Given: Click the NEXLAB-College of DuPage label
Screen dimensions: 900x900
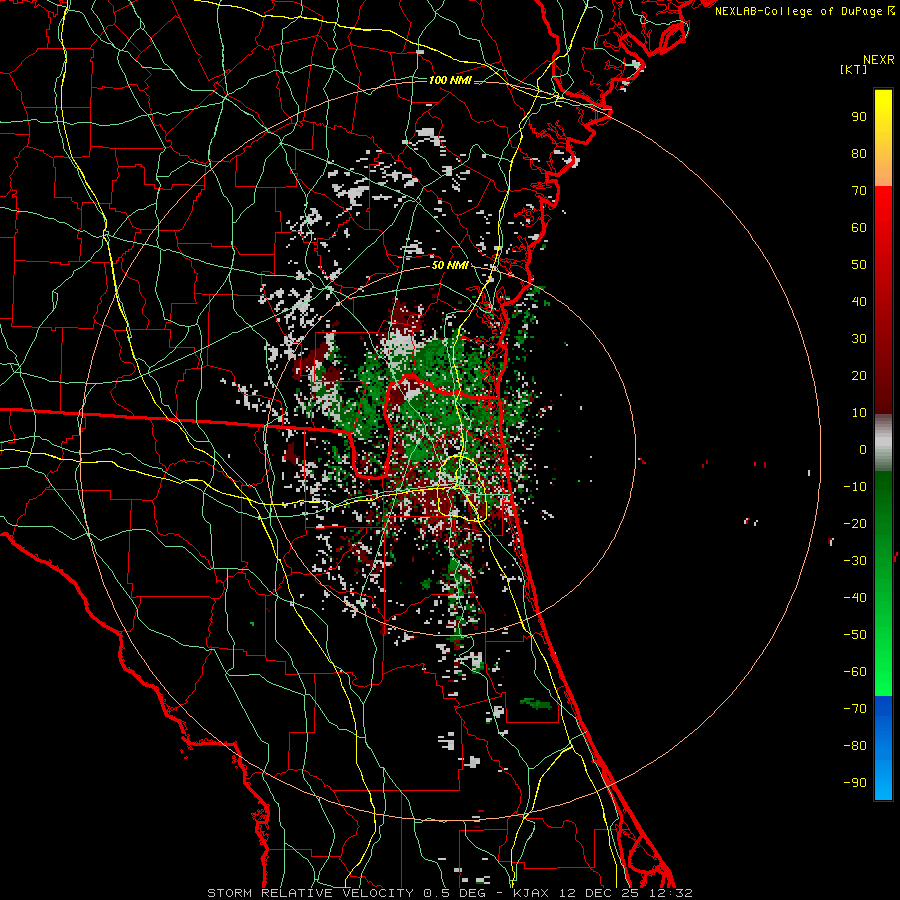Looking at the screenshot, I should 805,11.
